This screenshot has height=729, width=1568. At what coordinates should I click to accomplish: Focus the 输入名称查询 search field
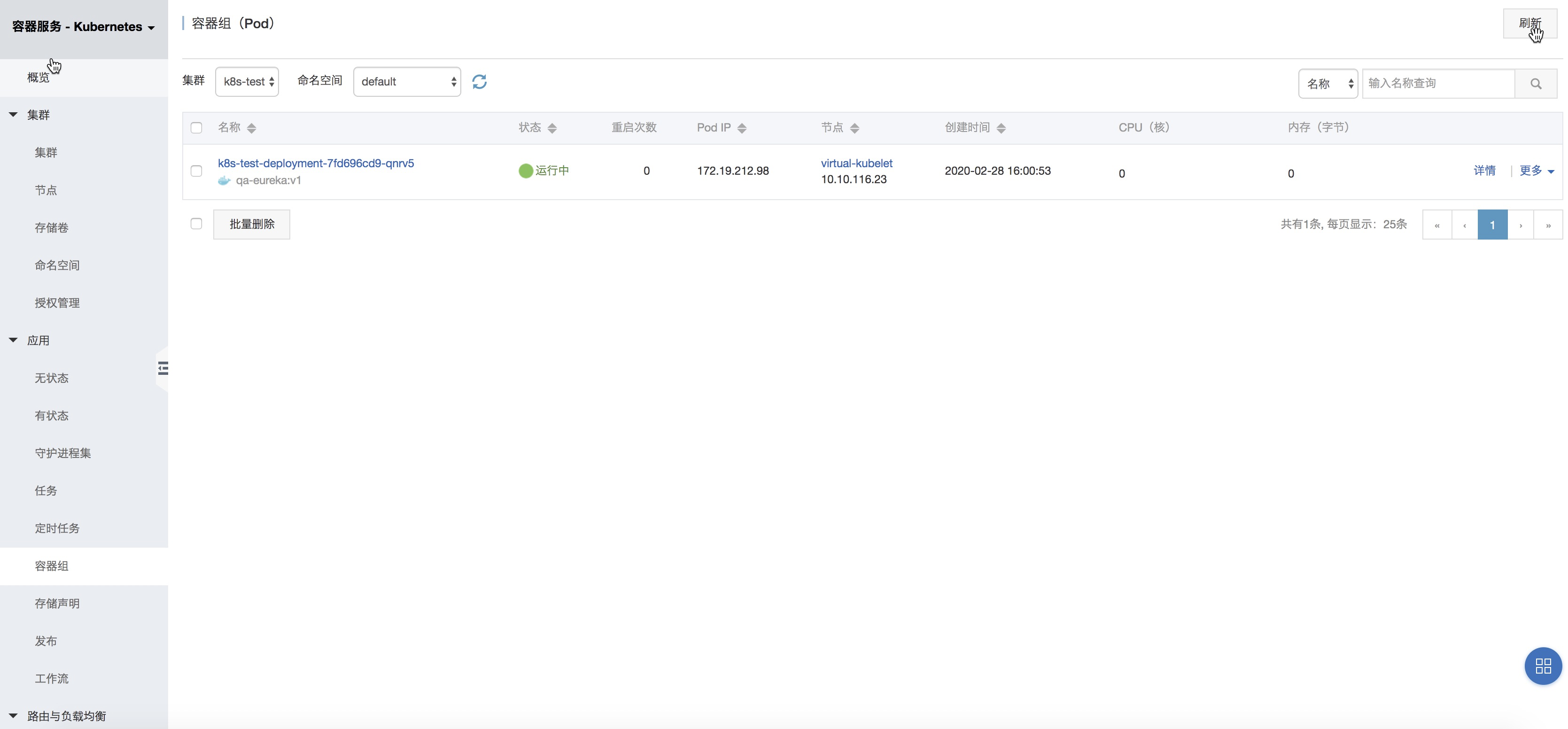pyautogui.click(x=1438, y=83)
